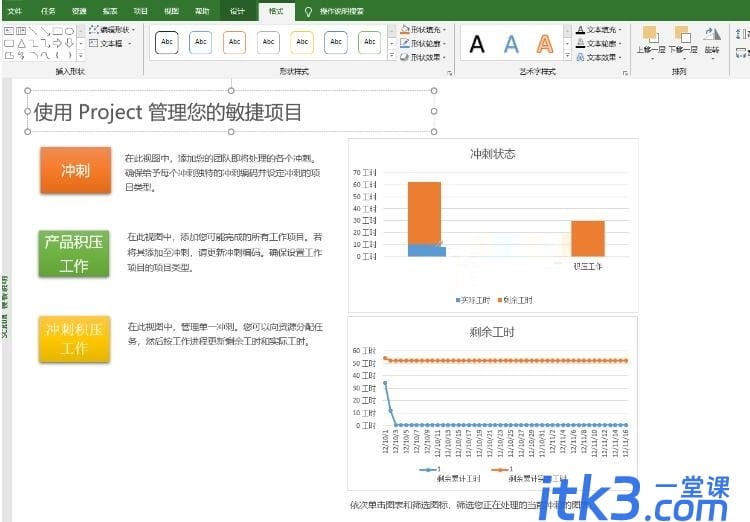Choose the Oval shape
750x522 pixels.
pos(69,31)
